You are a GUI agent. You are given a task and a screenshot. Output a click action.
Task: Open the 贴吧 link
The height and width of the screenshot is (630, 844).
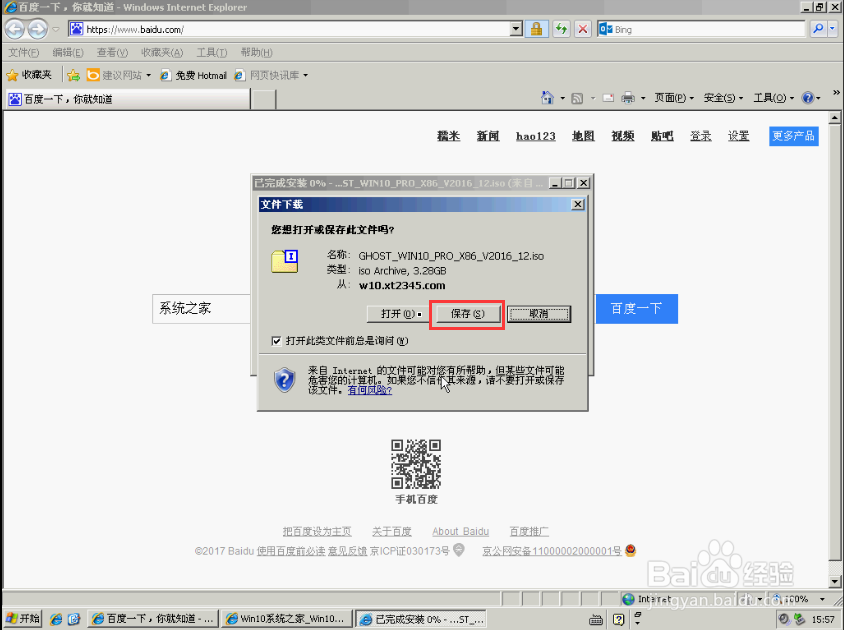pos(662,136)
